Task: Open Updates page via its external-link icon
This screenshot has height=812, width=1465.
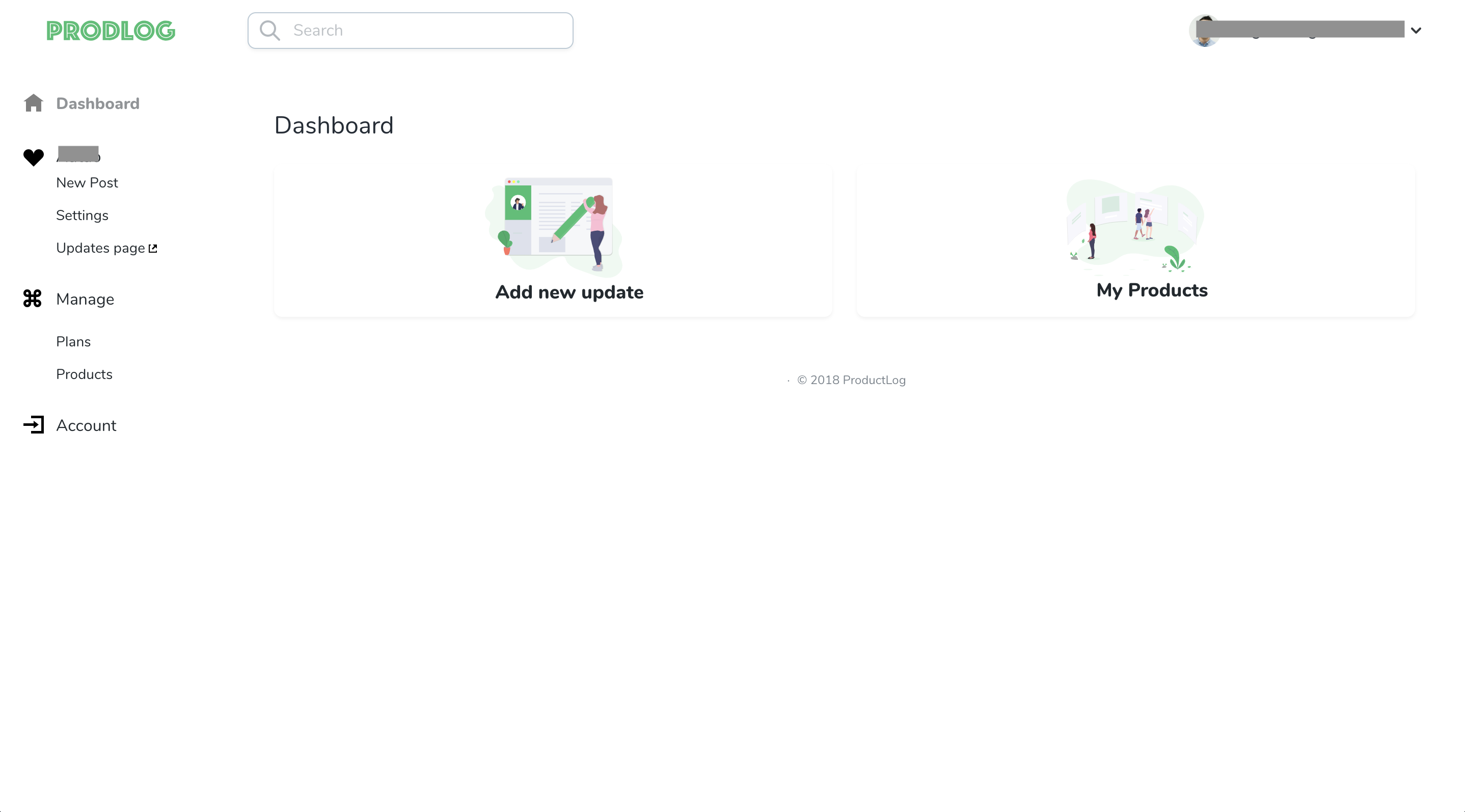Action: point(152,248)
